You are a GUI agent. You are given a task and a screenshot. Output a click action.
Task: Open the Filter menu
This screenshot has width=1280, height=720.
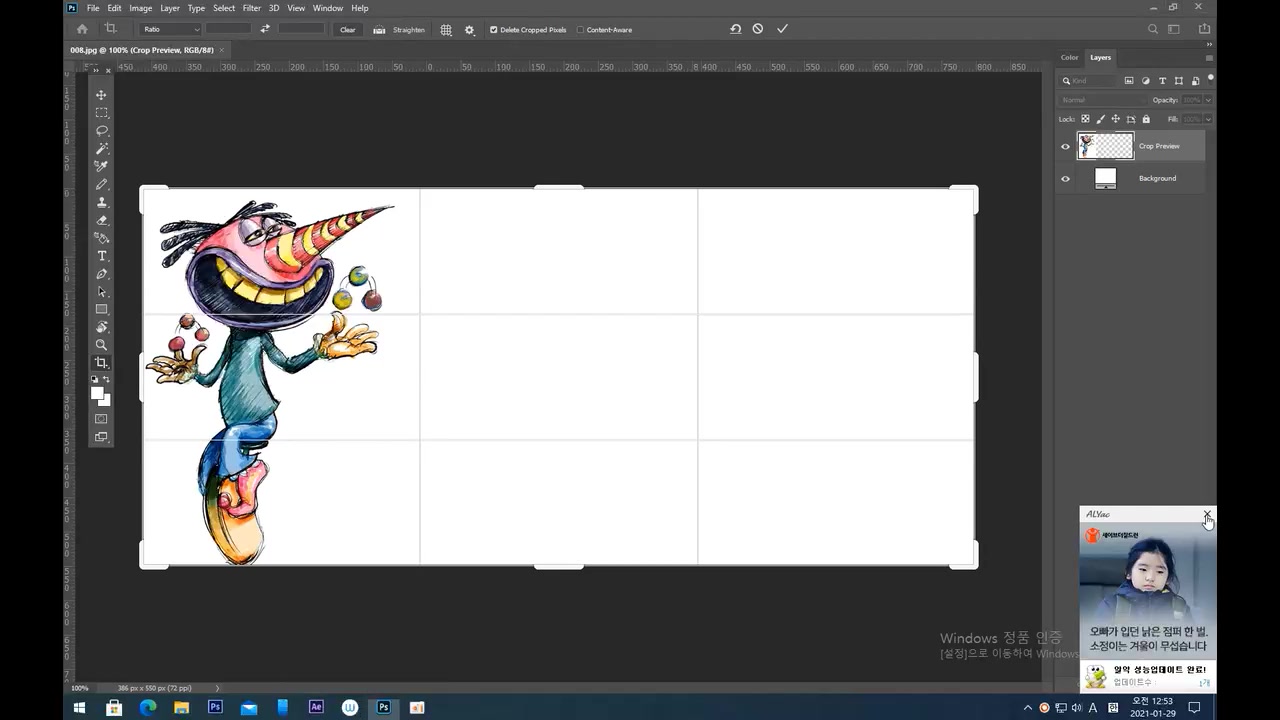click(251, 8)
